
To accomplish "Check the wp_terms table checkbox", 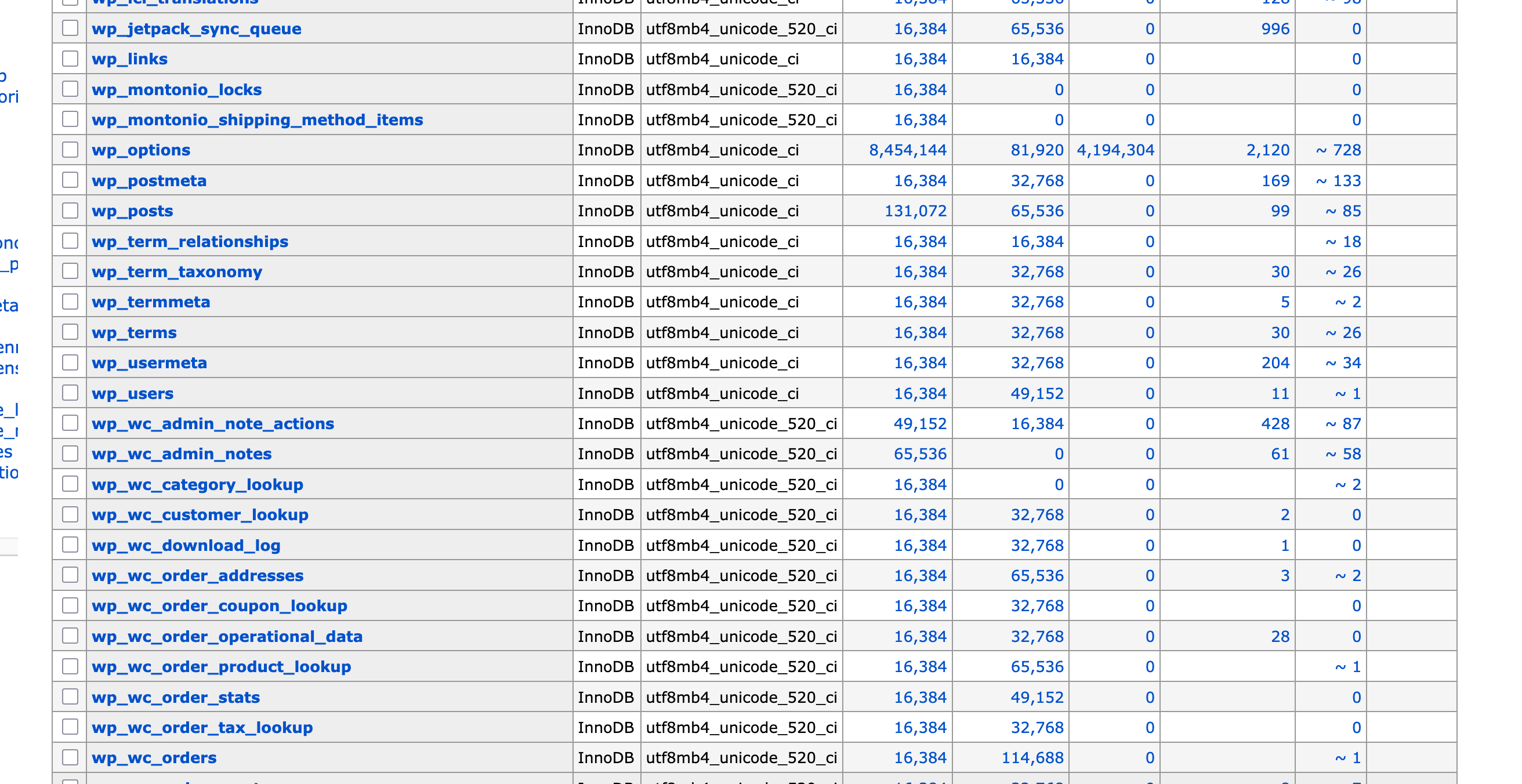I will pos(70,332).
